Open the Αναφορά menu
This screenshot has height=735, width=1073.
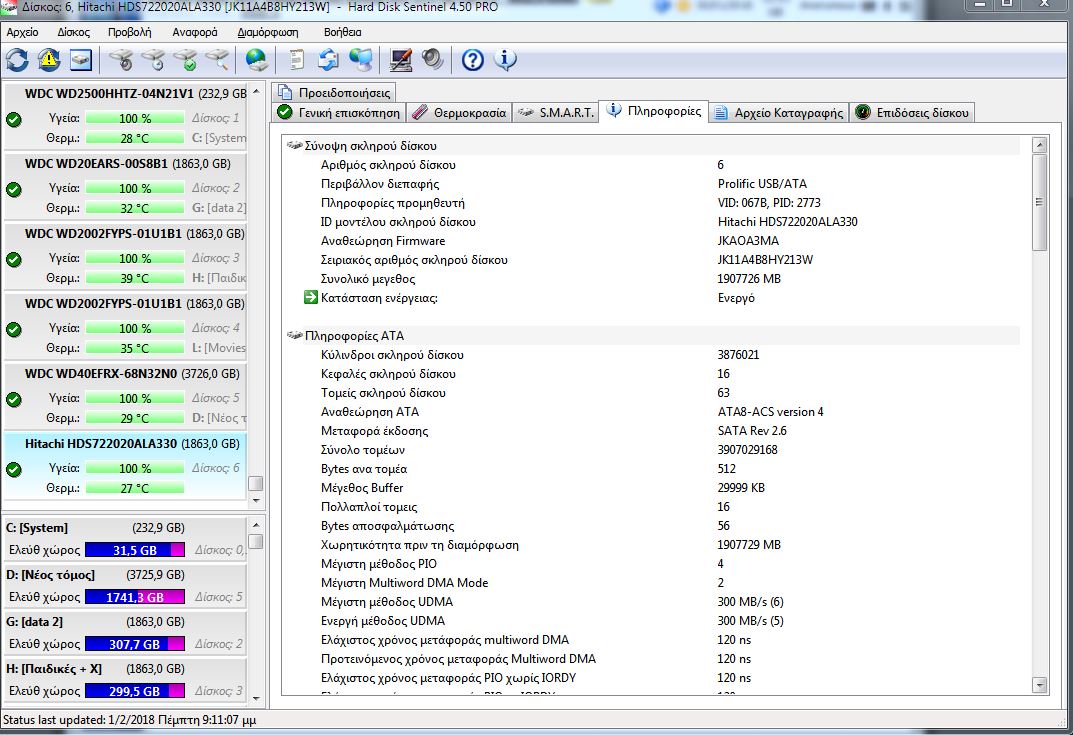coord(195,32)
